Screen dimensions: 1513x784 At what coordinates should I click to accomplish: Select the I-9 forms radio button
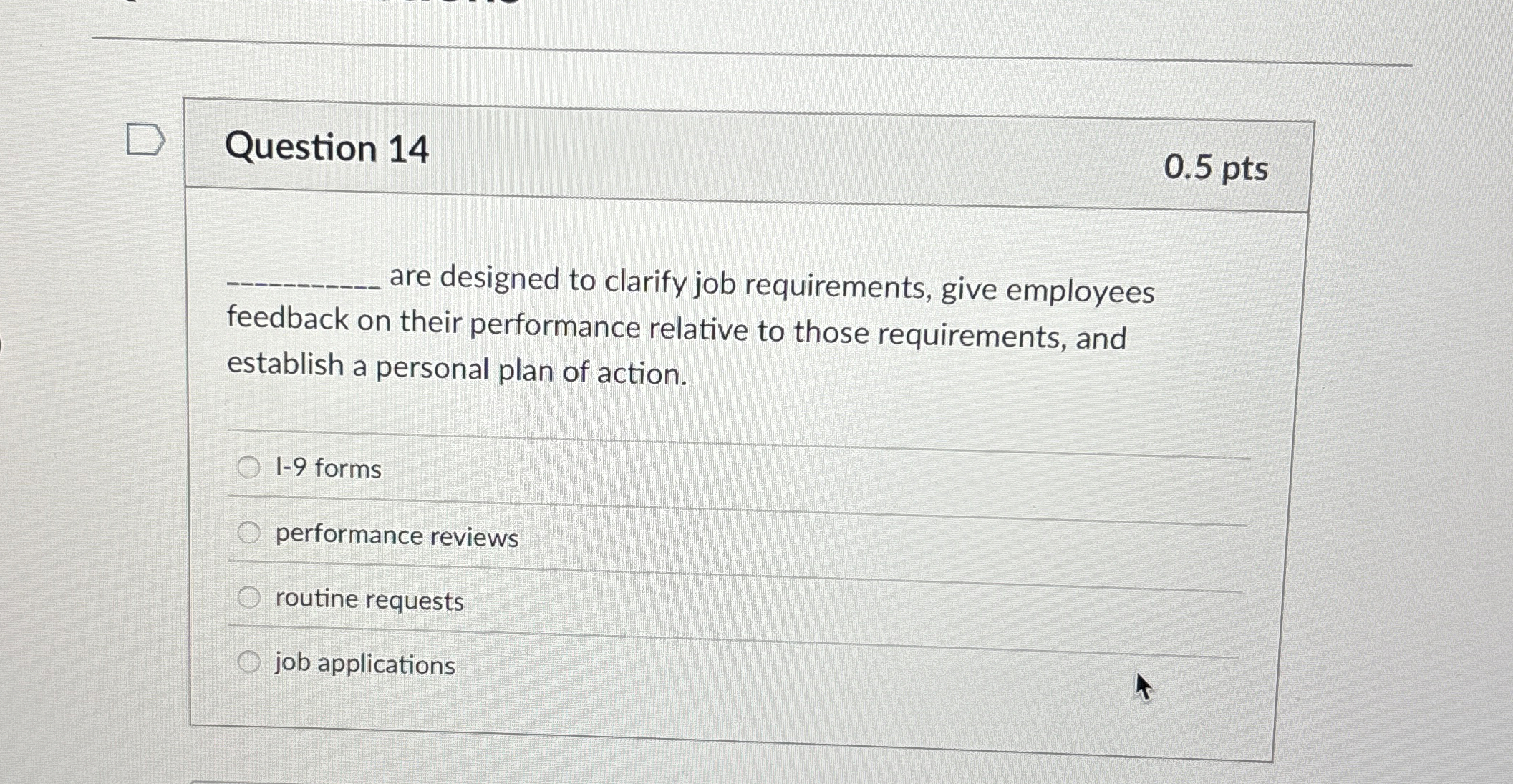pyautogui.click(x=250, y=465)
